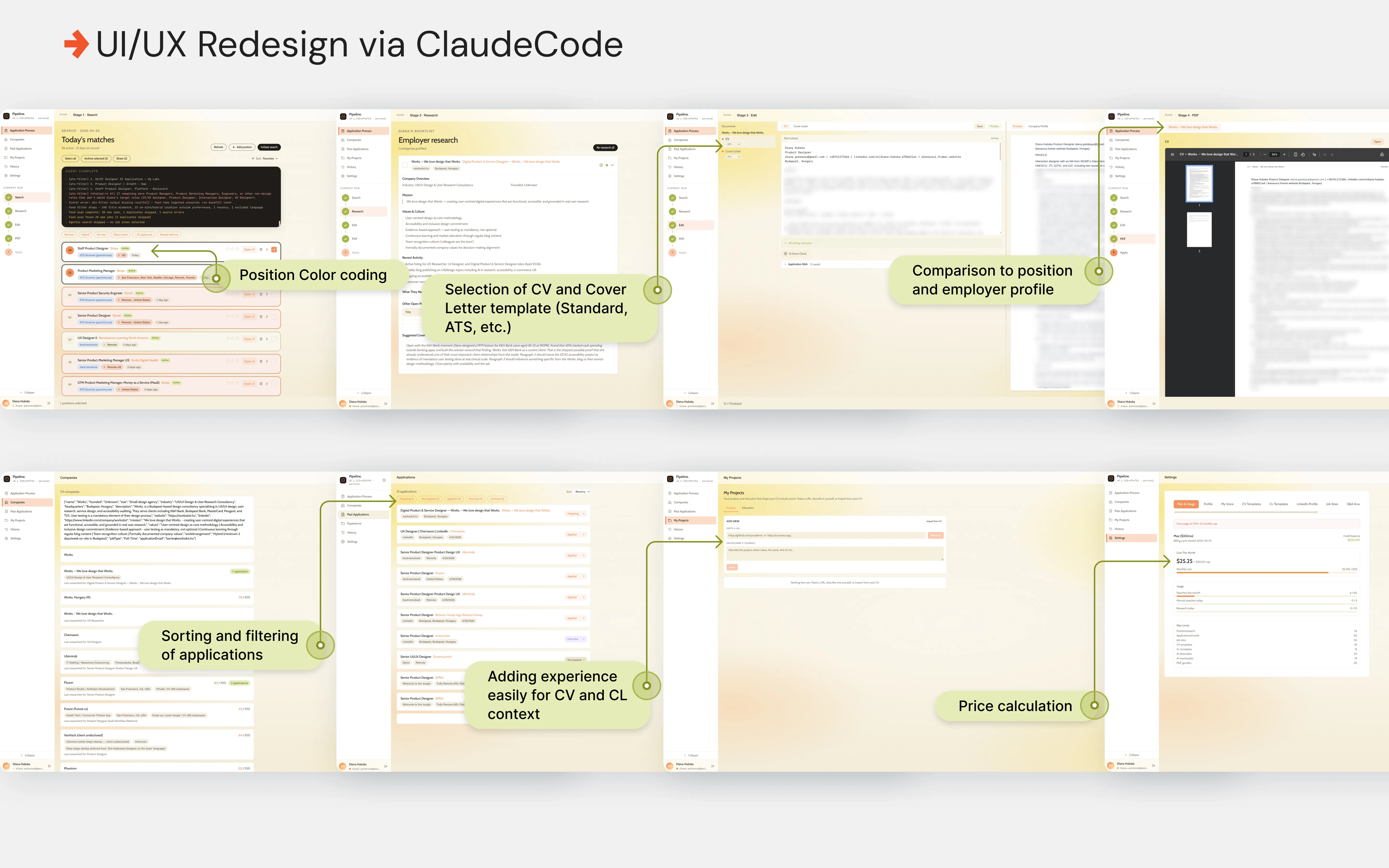Click the Paste a URL input field
Viewport: 1389px width, 868px height.
tap(826, 536)
